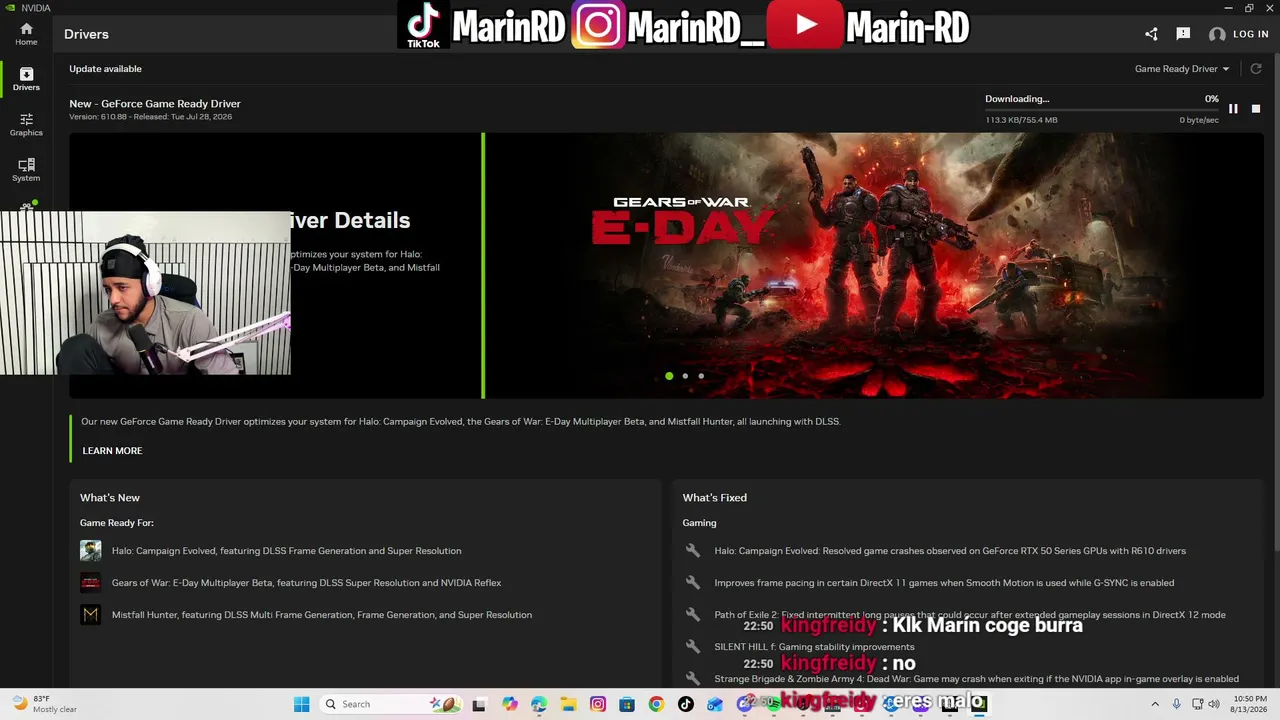Open the volume control in the system tray
The image size is (1280, 720).
1214,704
